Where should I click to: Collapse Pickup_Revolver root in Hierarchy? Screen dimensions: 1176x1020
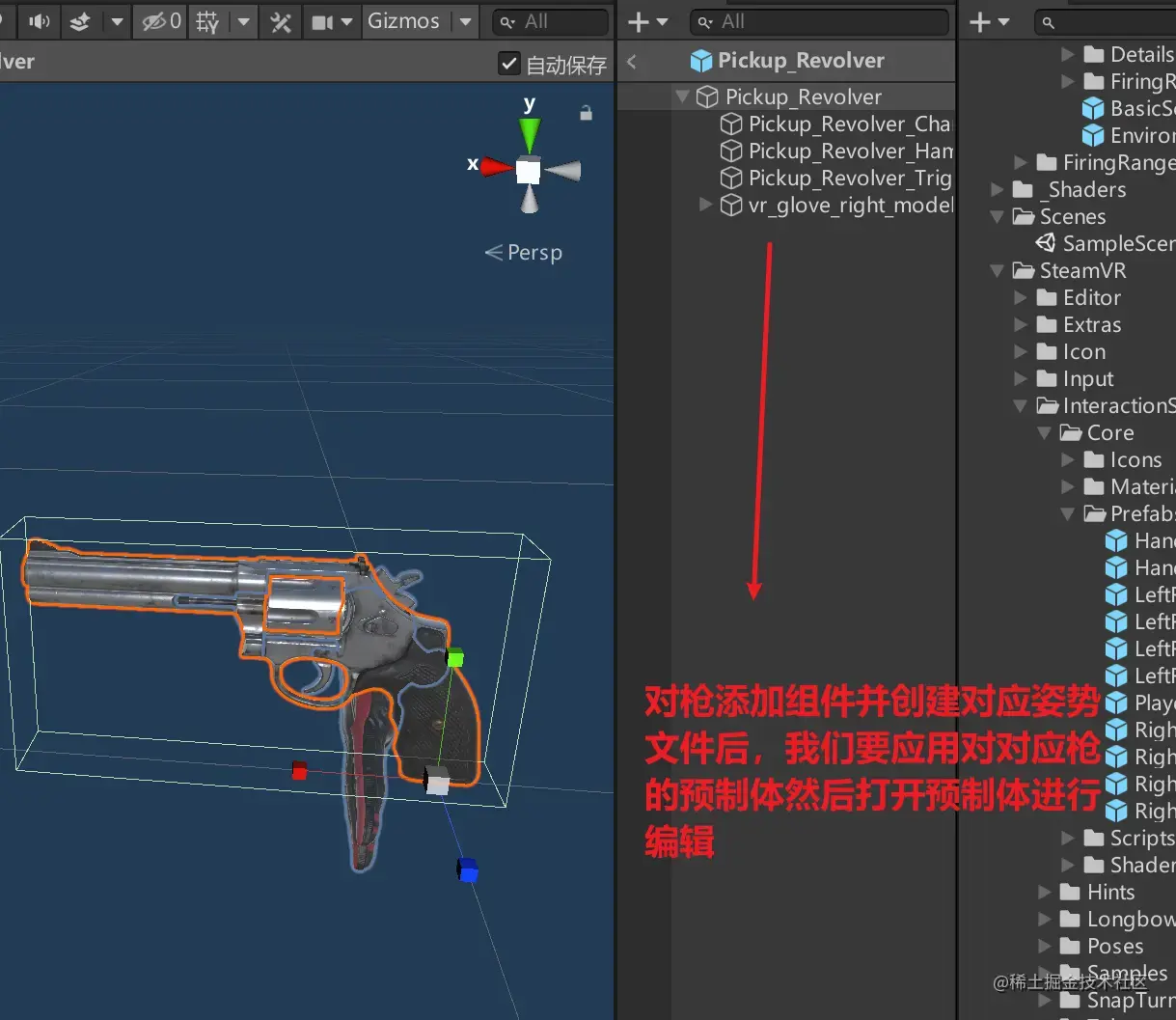coord(683,96)
